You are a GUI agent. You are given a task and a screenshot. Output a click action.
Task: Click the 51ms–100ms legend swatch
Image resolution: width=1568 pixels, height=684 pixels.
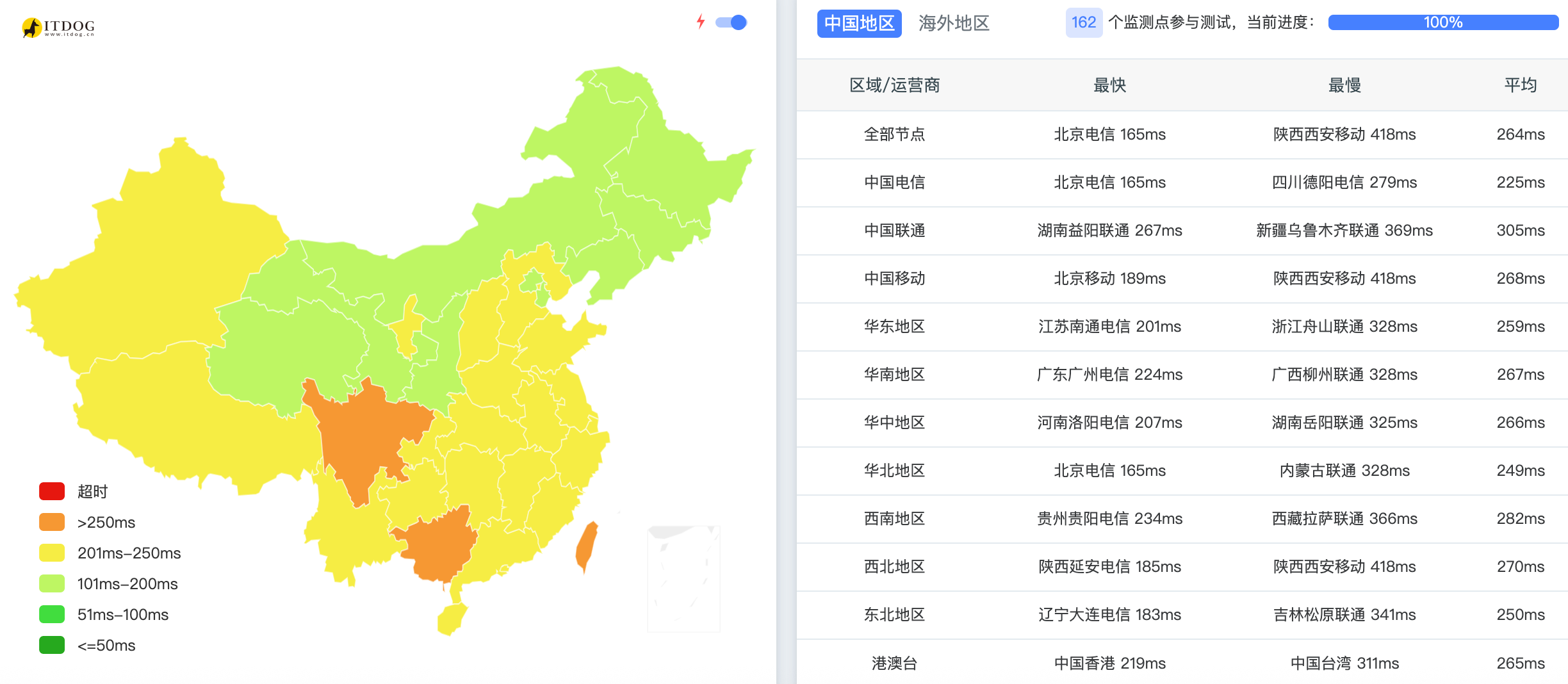[52, 614]
